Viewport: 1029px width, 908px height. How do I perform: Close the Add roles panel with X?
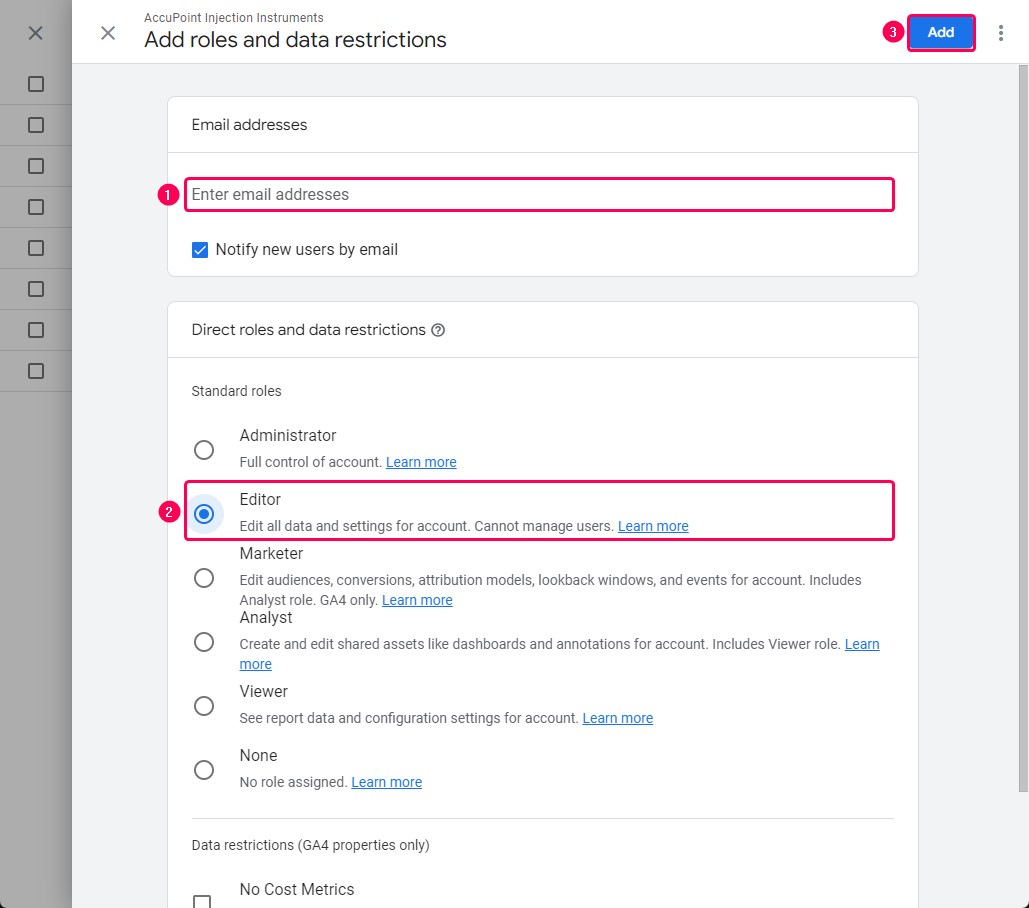click(x=108, y=33)
